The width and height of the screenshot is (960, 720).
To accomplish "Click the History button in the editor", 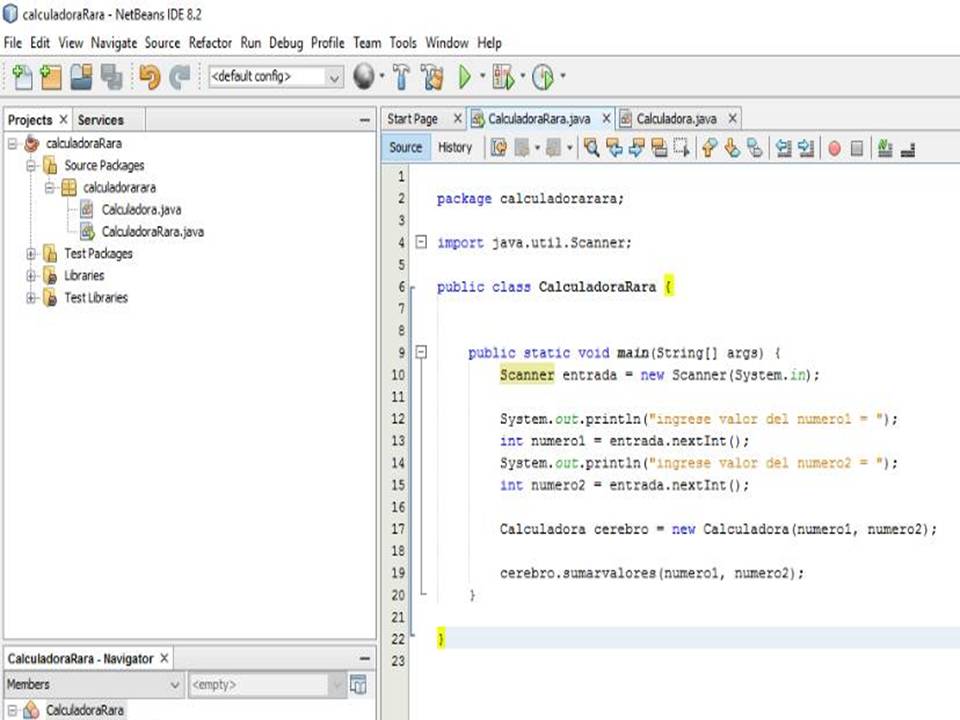I will point(455,147).
